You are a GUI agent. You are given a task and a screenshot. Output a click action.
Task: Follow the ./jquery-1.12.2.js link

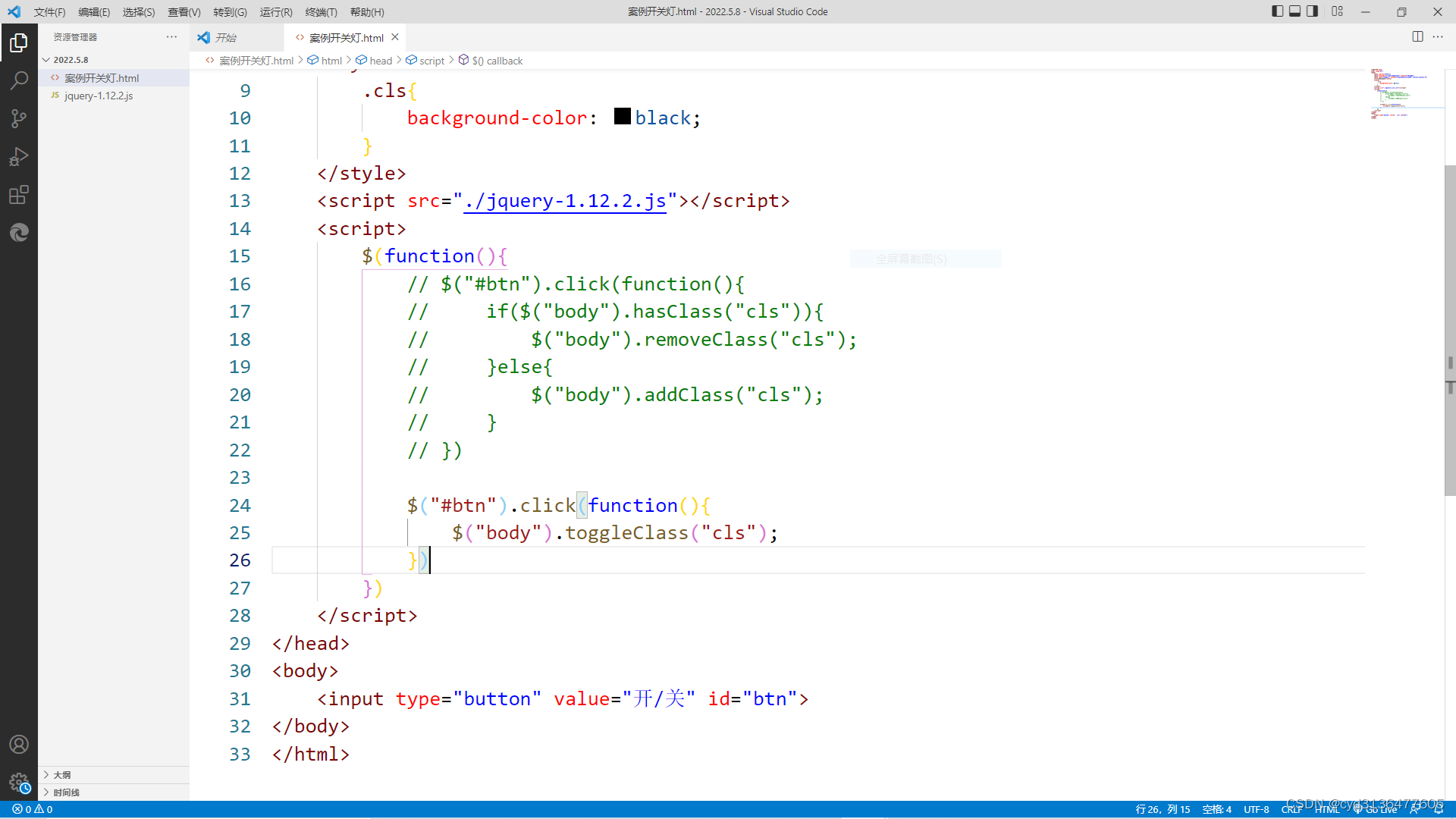point(565,201)
